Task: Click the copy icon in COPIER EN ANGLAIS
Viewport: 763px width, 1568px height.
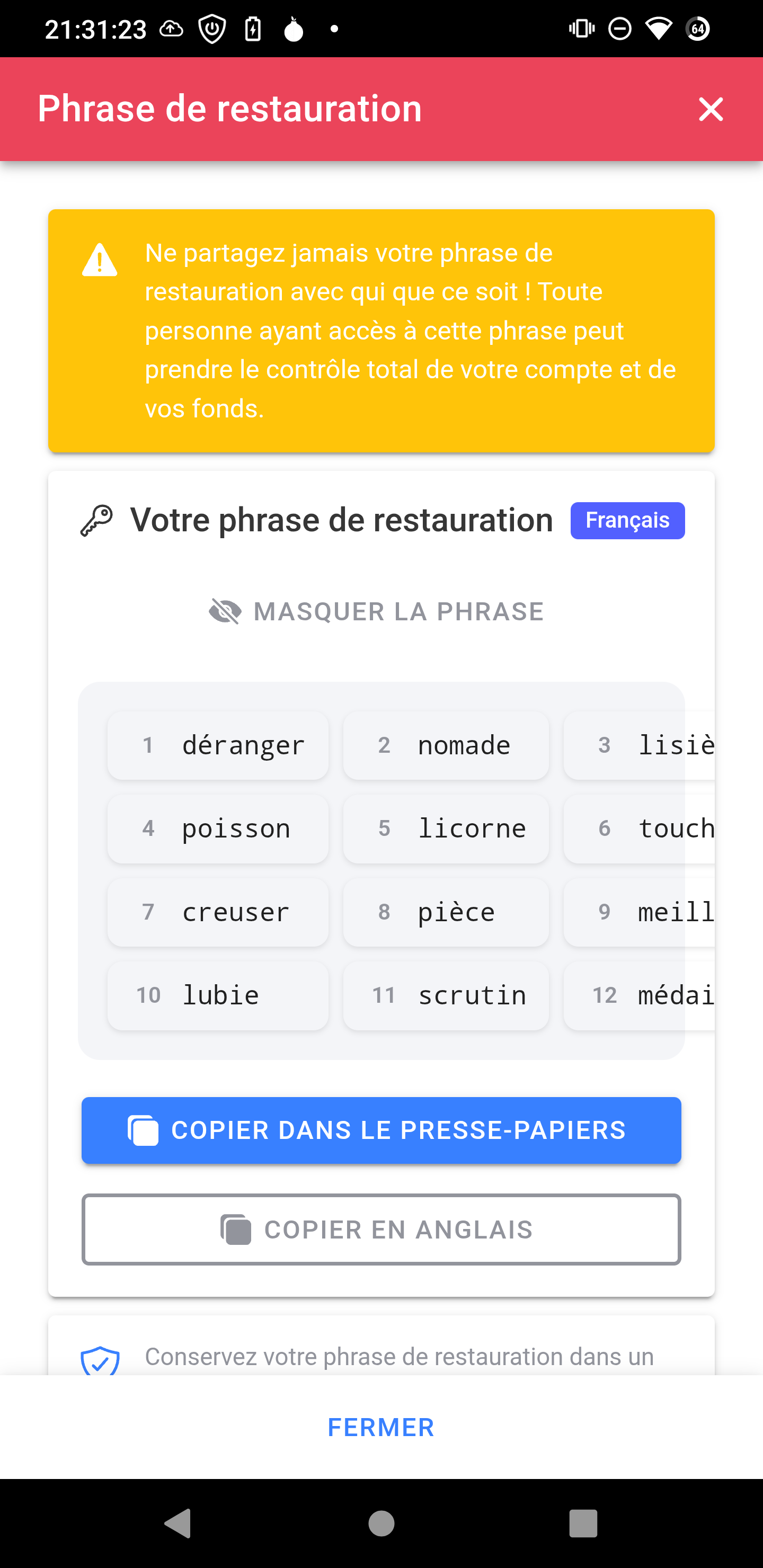Action: 236,1230
